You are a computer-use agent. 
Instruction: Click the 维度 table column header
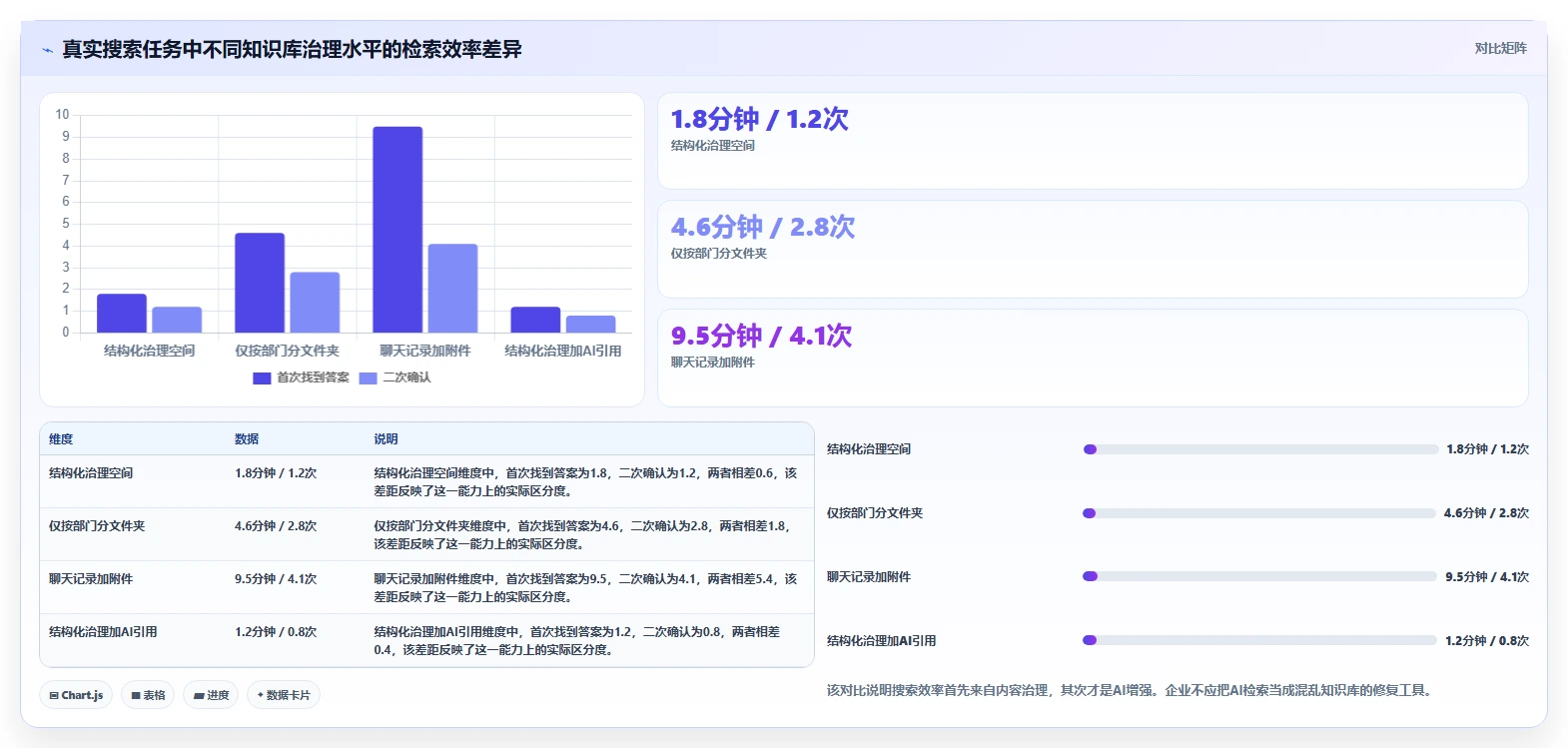coord(61,439)
